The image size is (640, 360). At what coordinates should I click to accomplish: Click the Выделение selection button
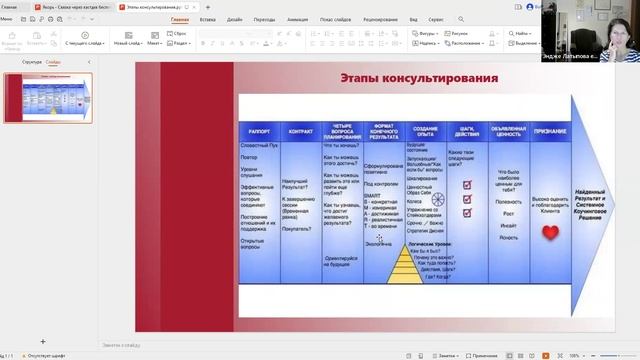click(x=524, y=43)
